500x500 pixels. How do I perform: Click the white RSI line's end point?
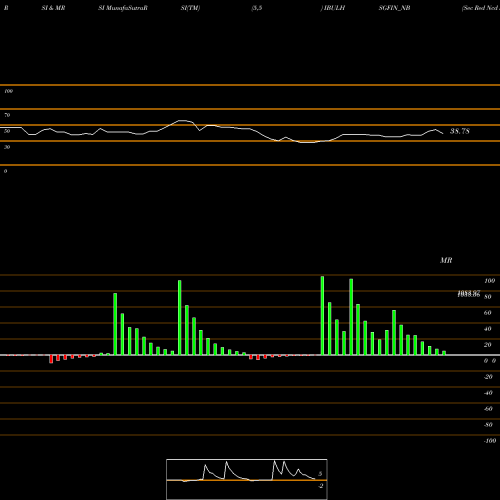pos(443,134)
